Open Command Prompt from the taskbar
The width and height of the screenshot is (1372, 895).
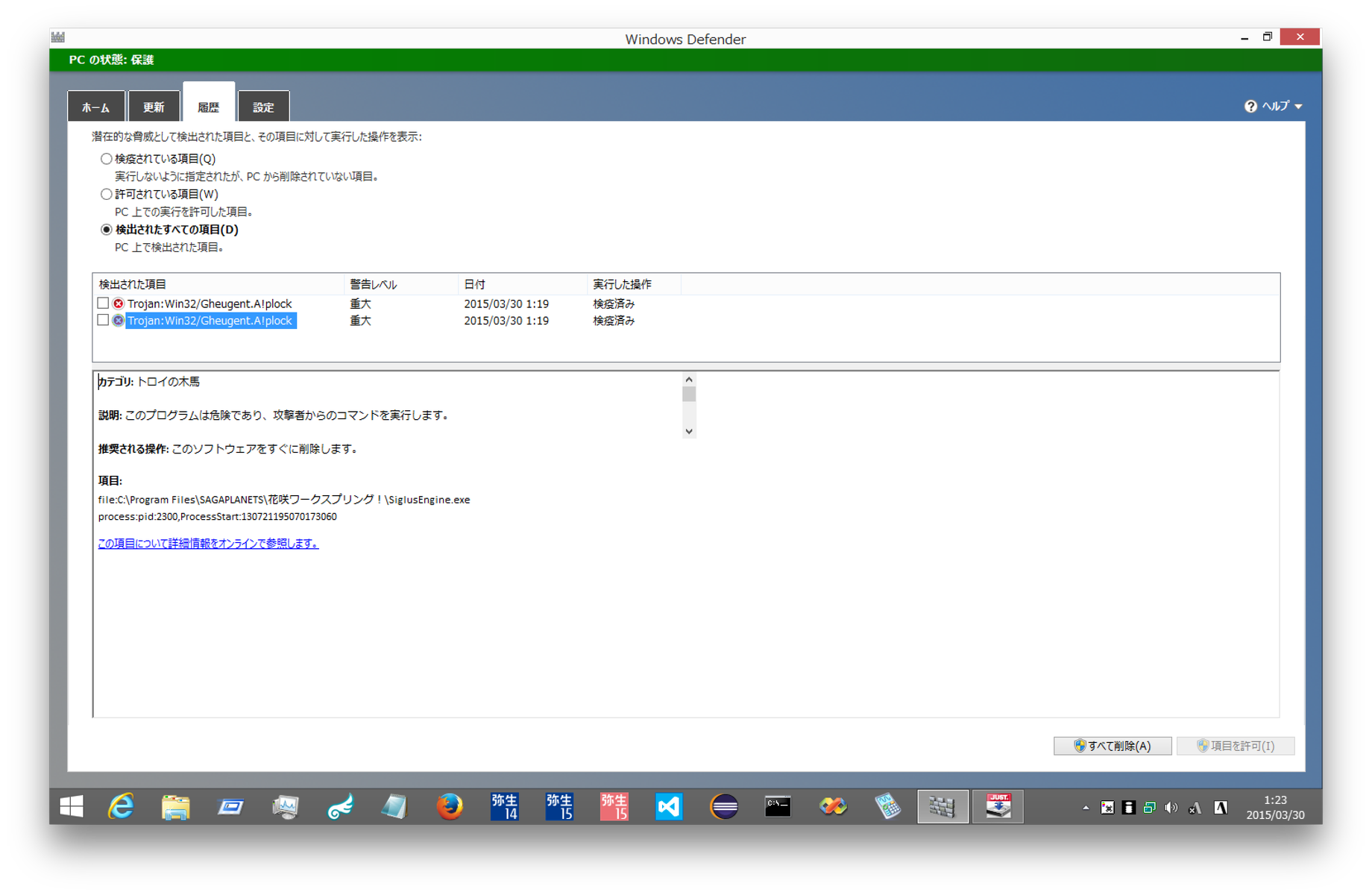click(778, 806)
